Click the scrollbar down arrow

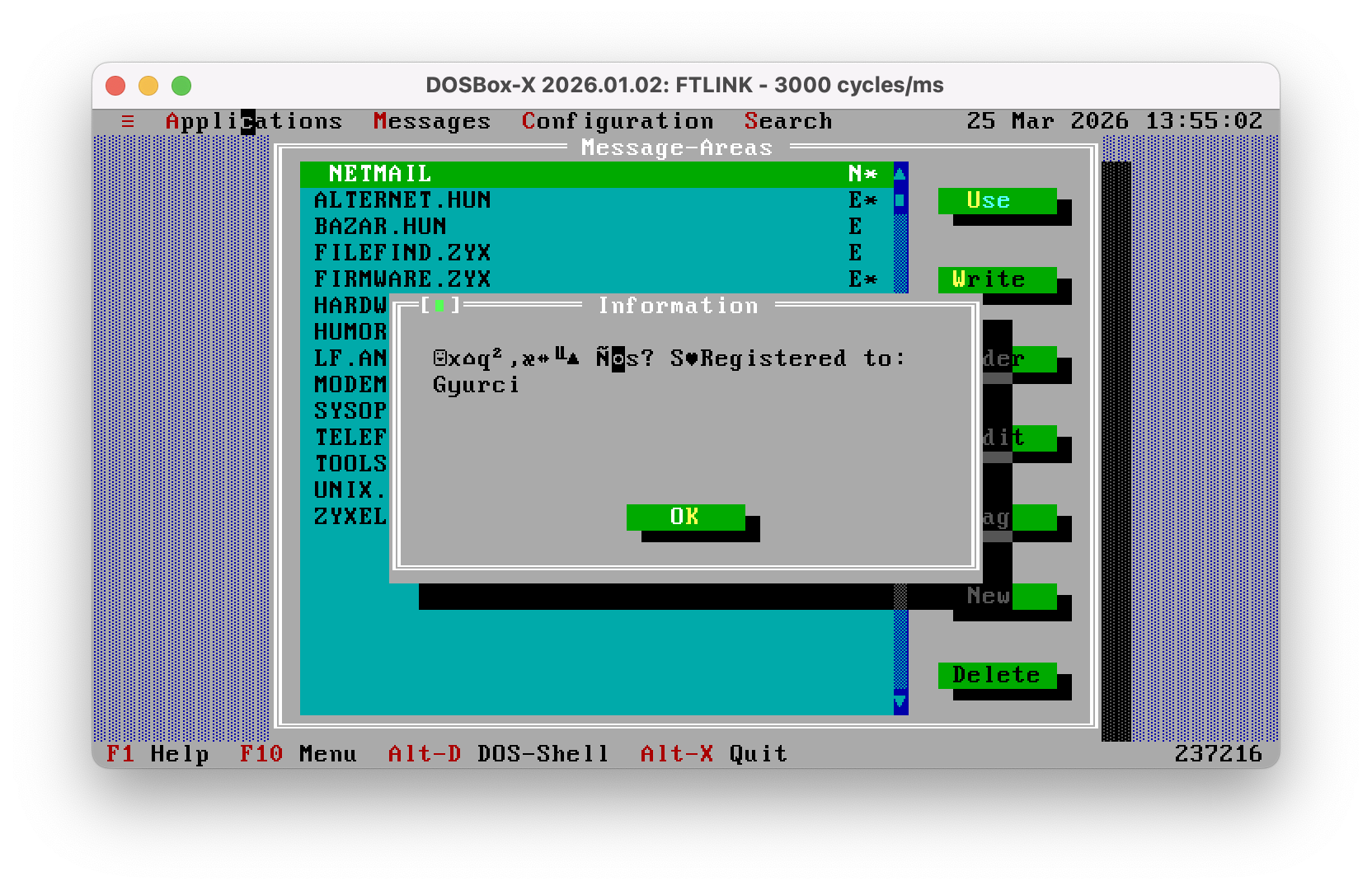(900, 702)
